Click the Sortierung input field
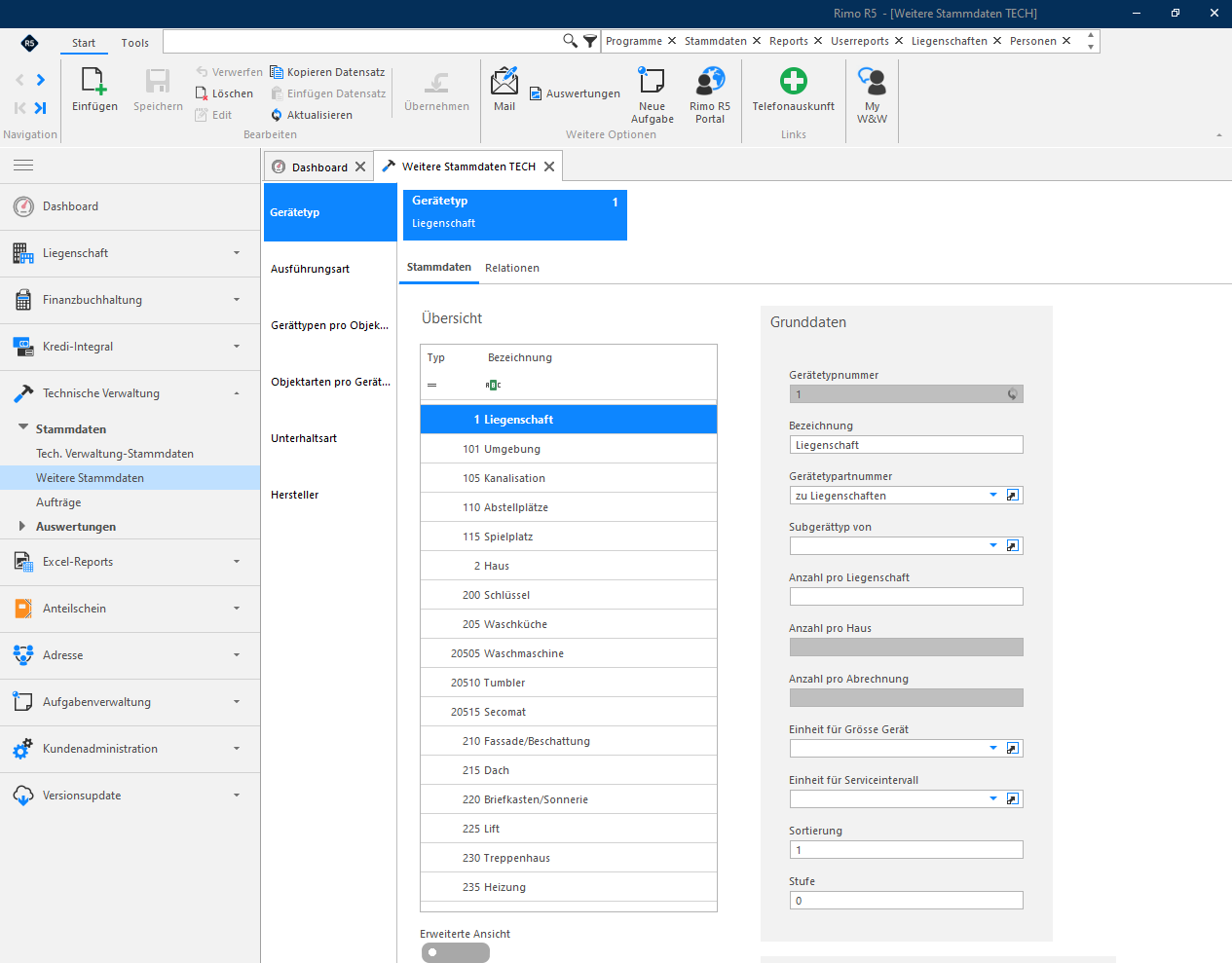 tap(906, 850)
